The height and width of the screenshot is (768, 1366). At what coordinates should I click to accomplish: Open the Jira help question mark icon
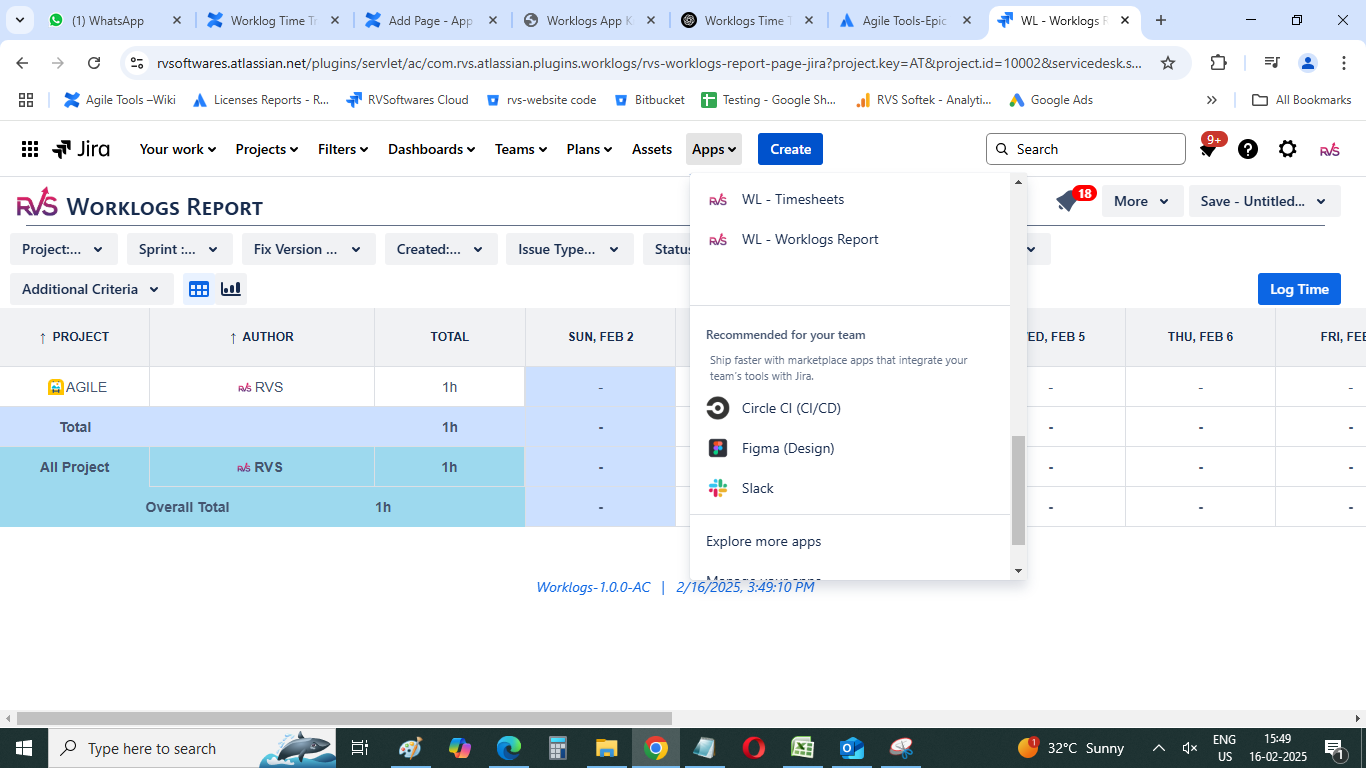(x=1248, y=149)
